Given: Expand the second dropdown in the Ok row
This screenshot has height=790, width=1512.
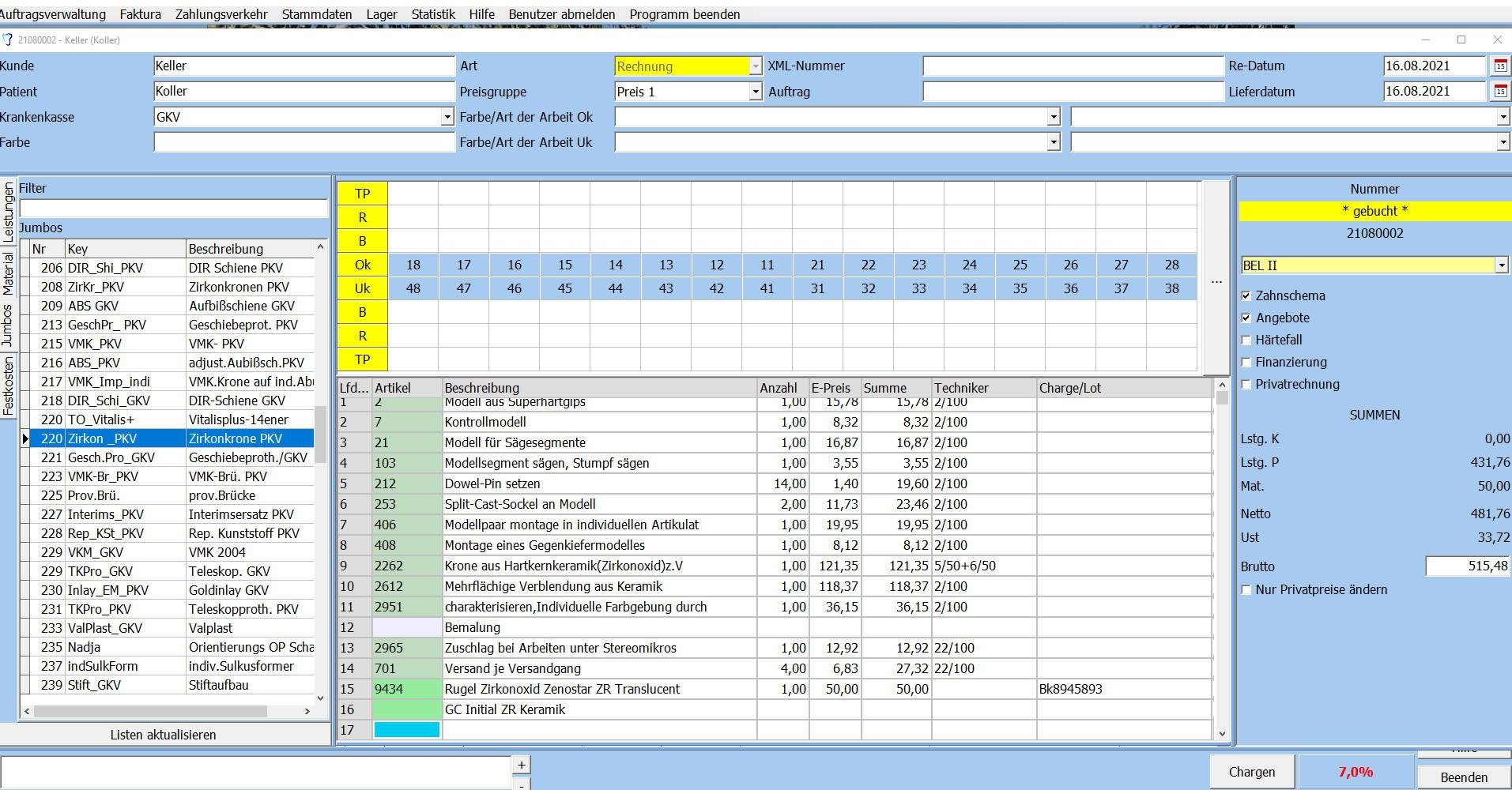Looking at the screenshot, I should tap(1503, 117).
